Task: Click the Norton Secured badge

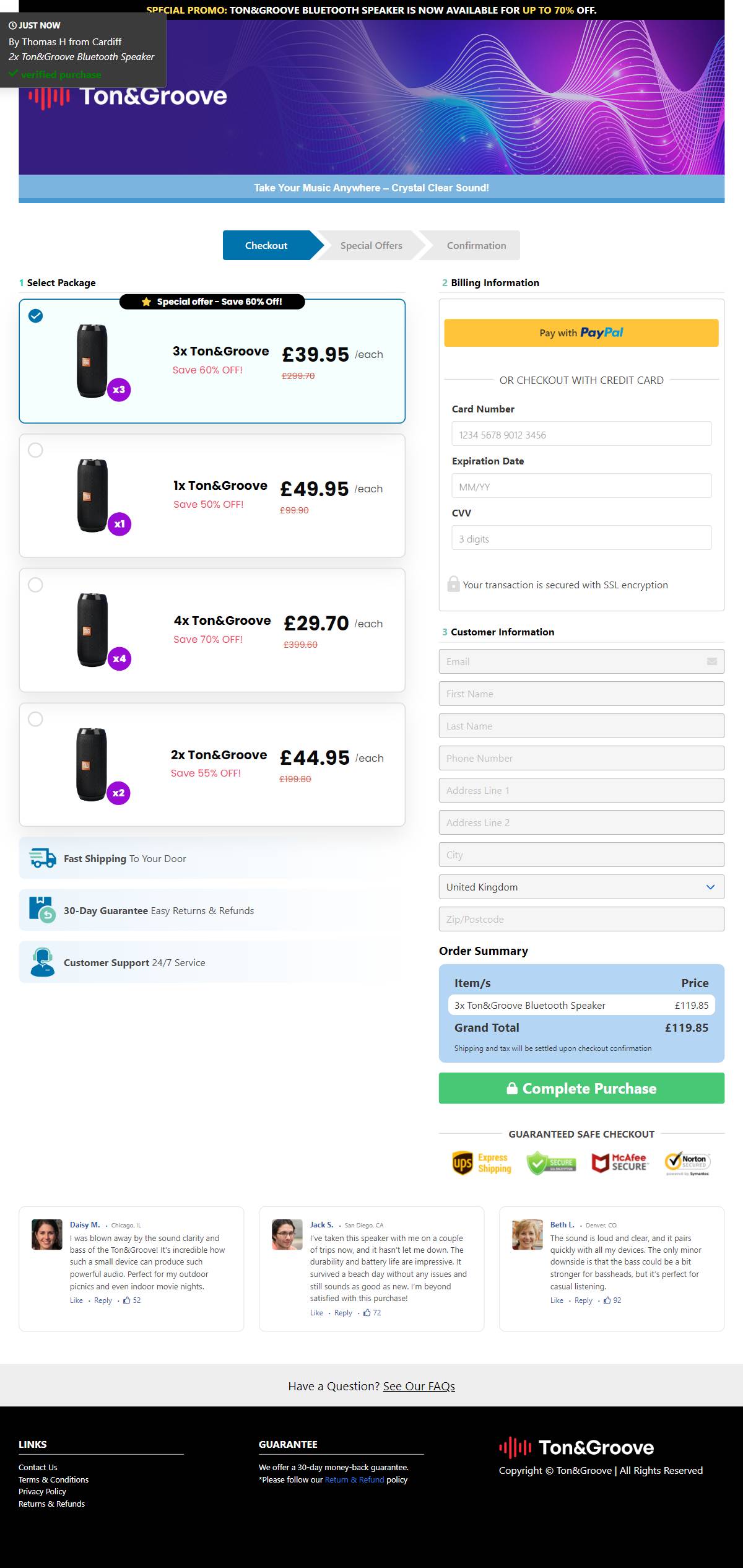Action: tap(687, 1163)
